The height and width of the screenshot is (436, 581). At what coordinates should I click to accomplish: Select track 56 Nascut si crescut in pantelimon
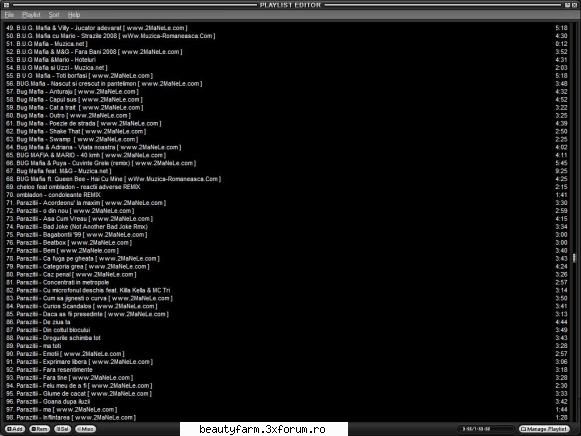click(286, 84)
